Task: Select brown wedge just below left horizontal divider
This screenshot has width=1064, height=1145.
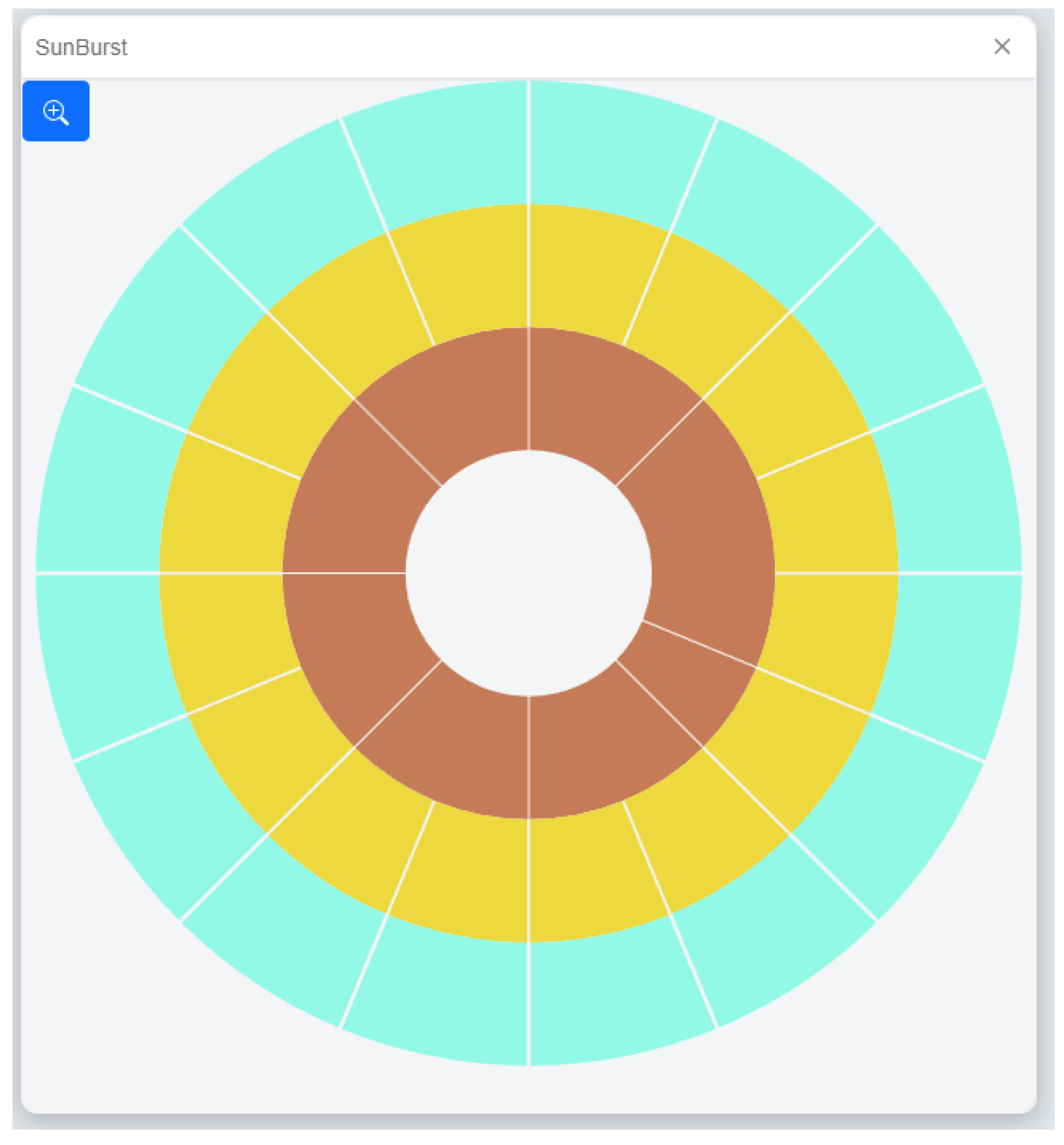Action: coord(357,645)
